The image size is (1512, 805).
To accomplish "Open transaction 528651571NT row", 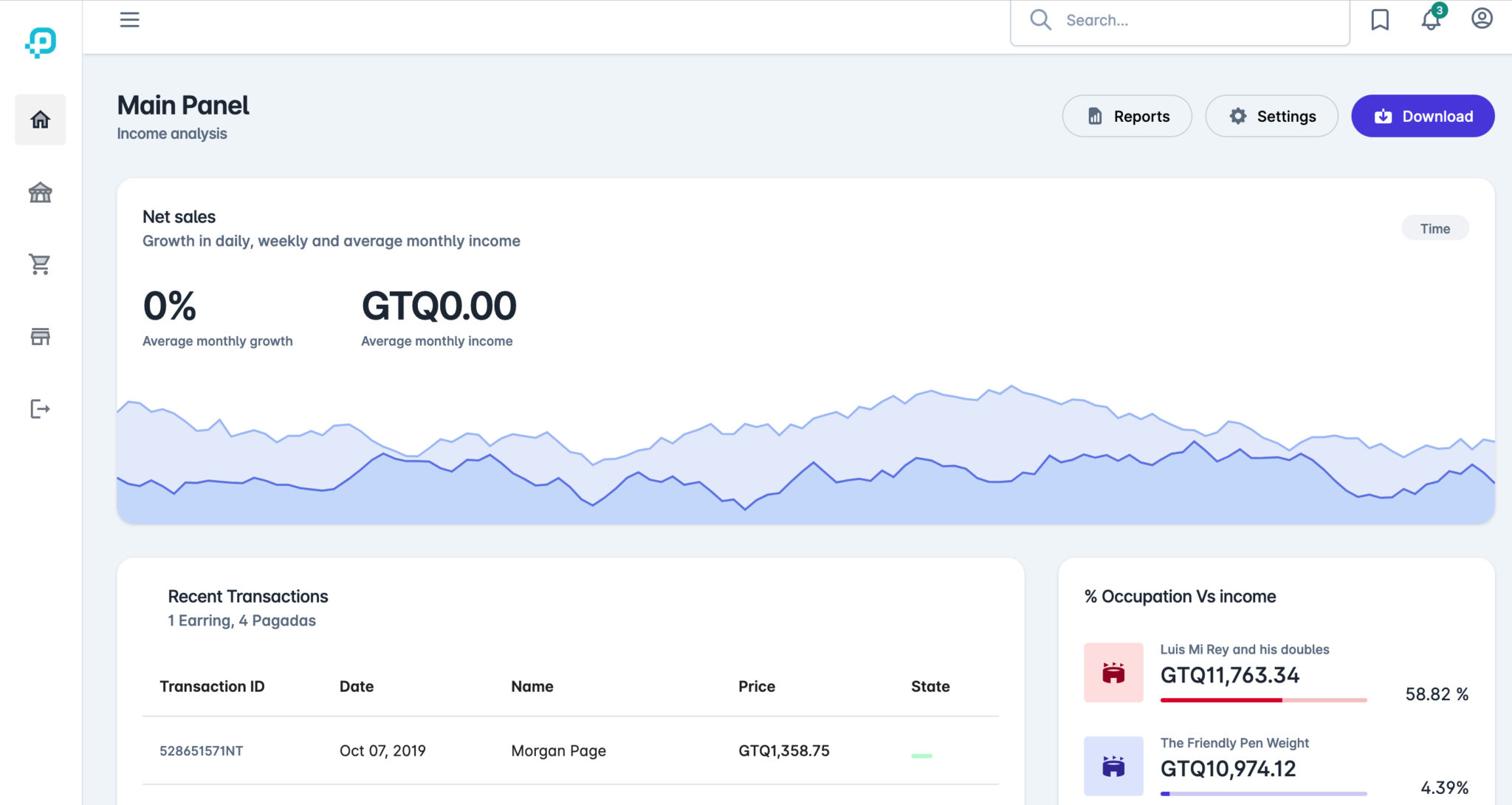I will tap(201, 751).
